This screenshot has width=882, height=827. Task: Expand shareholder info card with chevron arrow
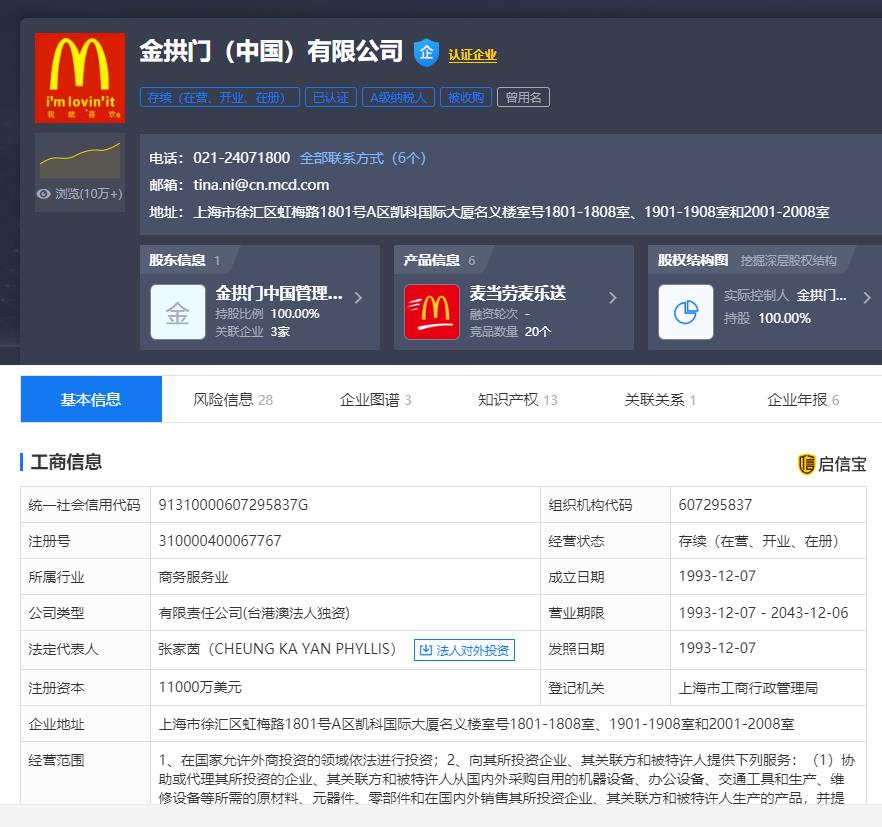[359, 297]
